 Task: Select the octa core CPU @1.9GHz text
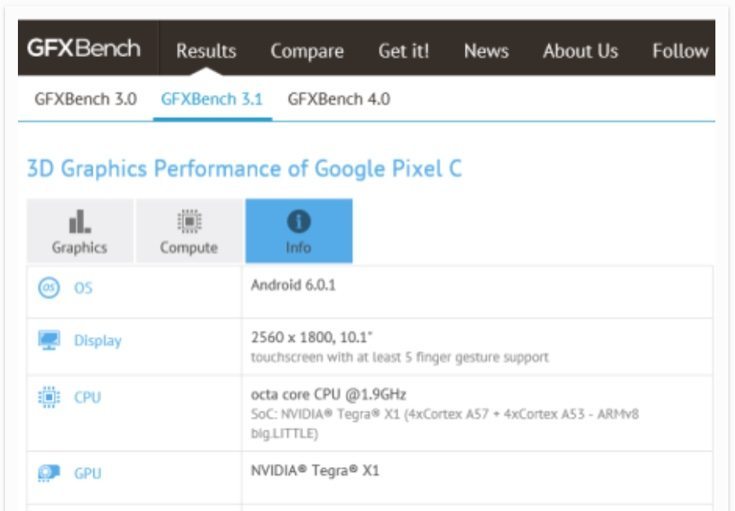click(x=328, y=395)
